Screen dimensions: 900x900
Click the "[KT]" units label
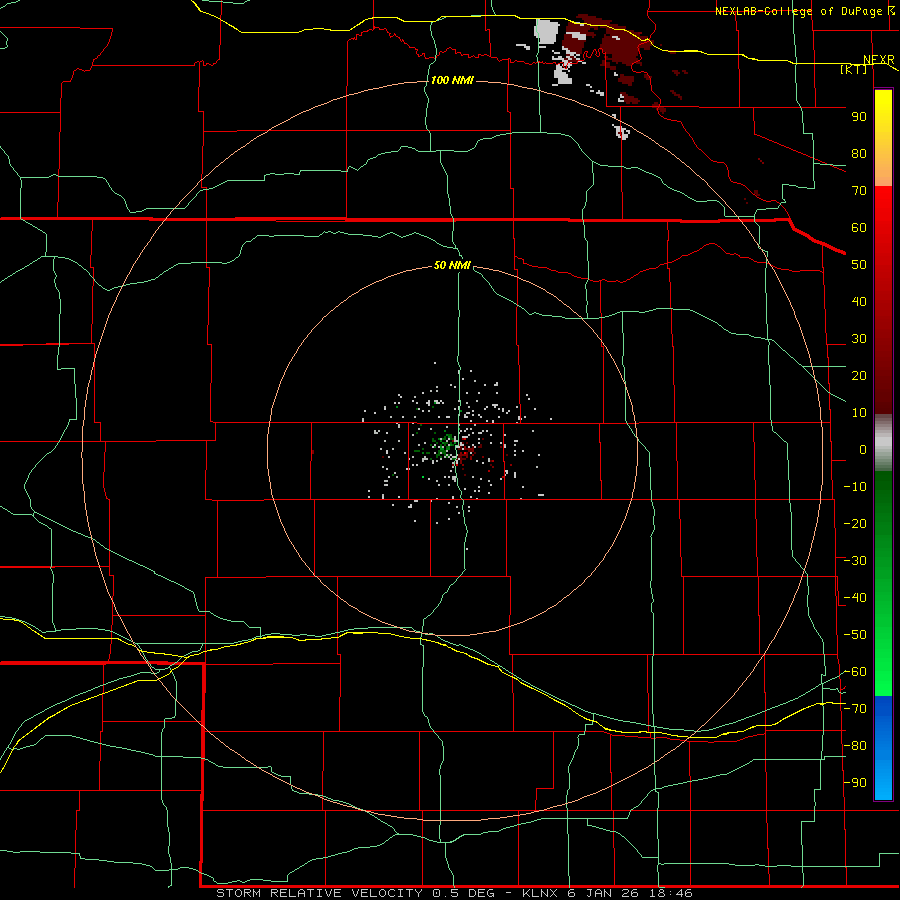pyautogui.click(x=854, y=69)
